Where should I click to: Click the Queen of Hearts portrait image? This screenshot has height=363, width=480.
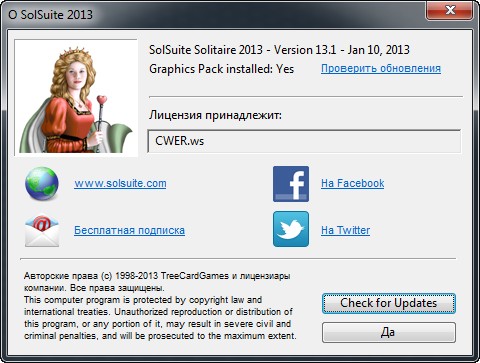[76, 98]
